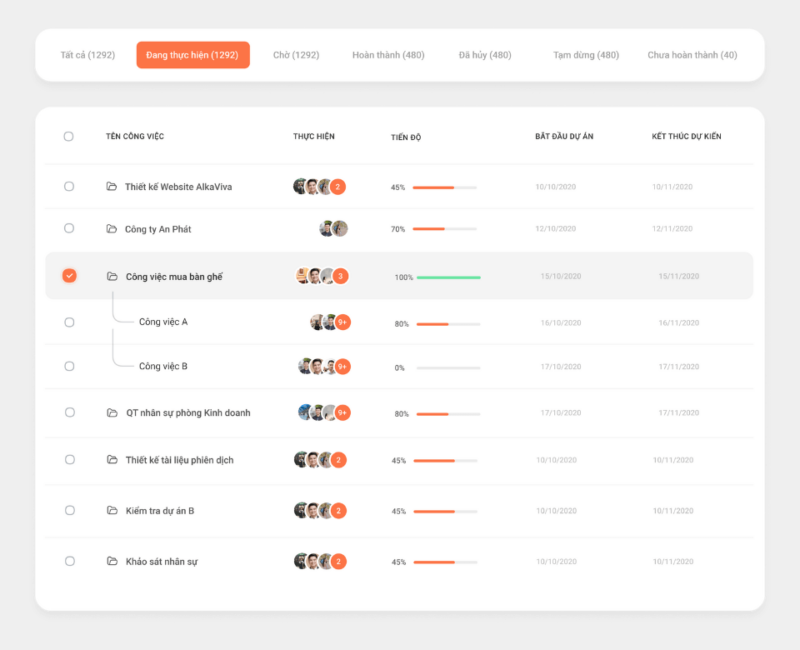
Task: Open extra members badge 2 for Khảo sát nhân sự
Action: (338, 561)
